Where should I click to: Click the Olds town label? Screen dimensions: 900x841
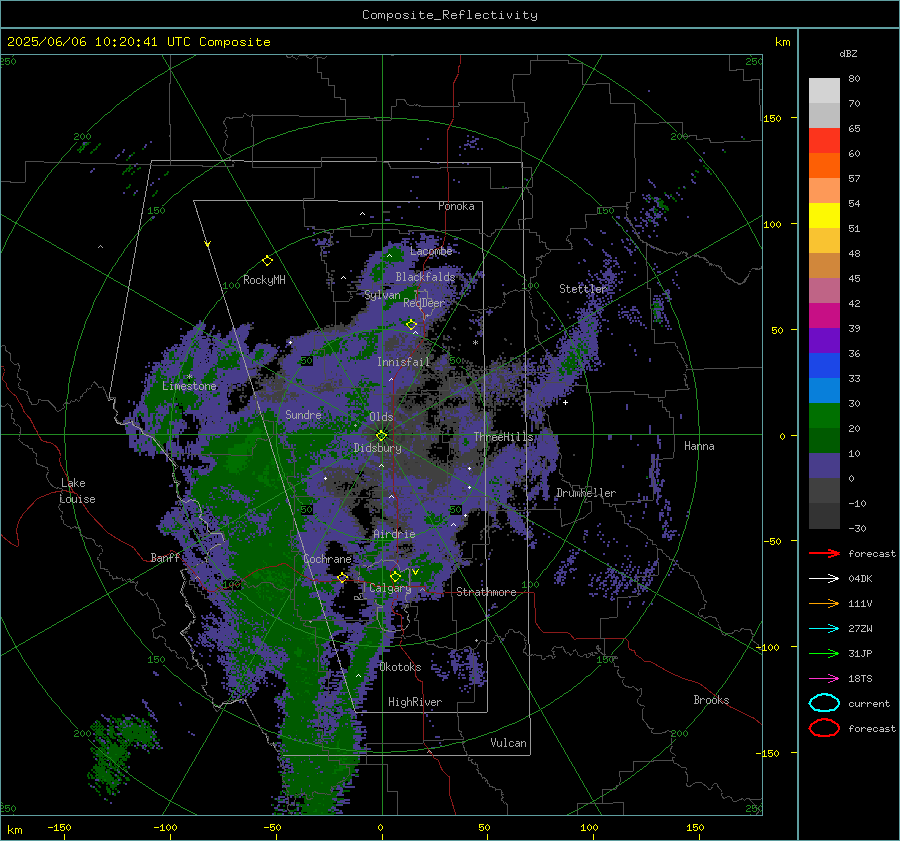point(381,417)
